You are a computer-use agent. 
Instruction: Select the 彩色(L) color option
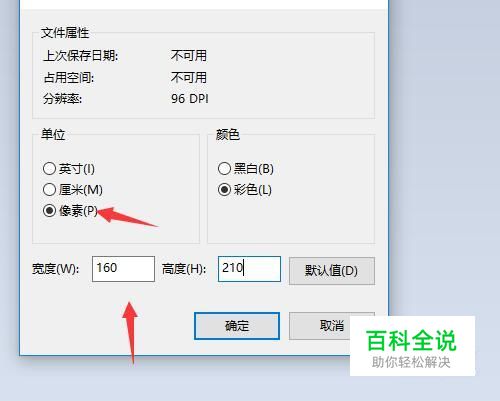(245, 190)
